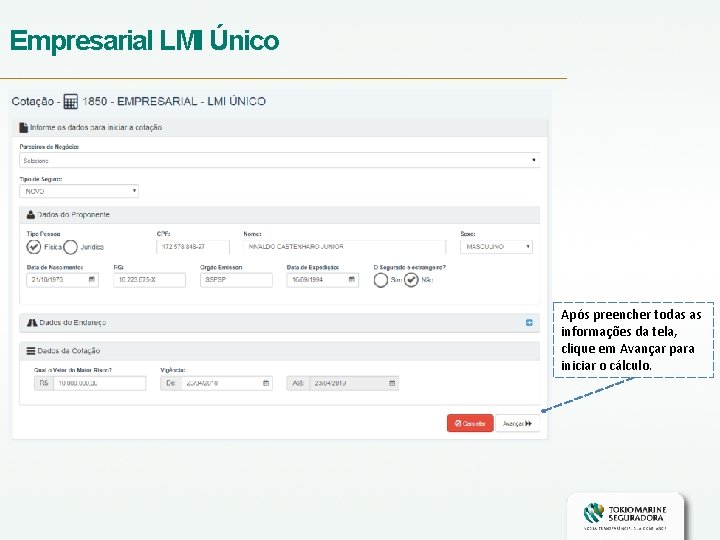Open calendar icon for Data de Expedição

coord(352,279)
